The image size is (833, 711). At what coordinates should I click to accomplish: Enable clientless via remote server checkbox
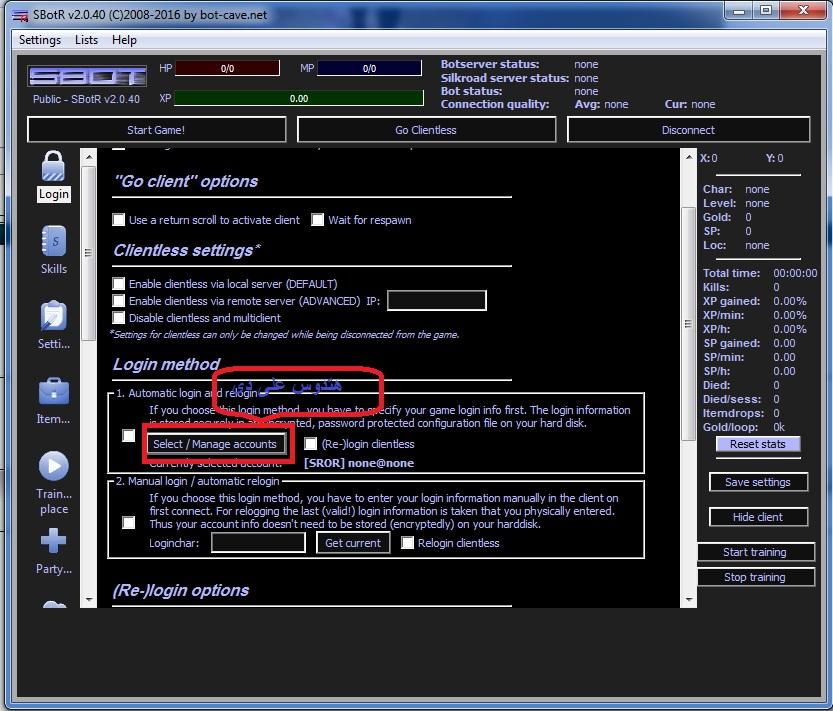click(118, 301)
